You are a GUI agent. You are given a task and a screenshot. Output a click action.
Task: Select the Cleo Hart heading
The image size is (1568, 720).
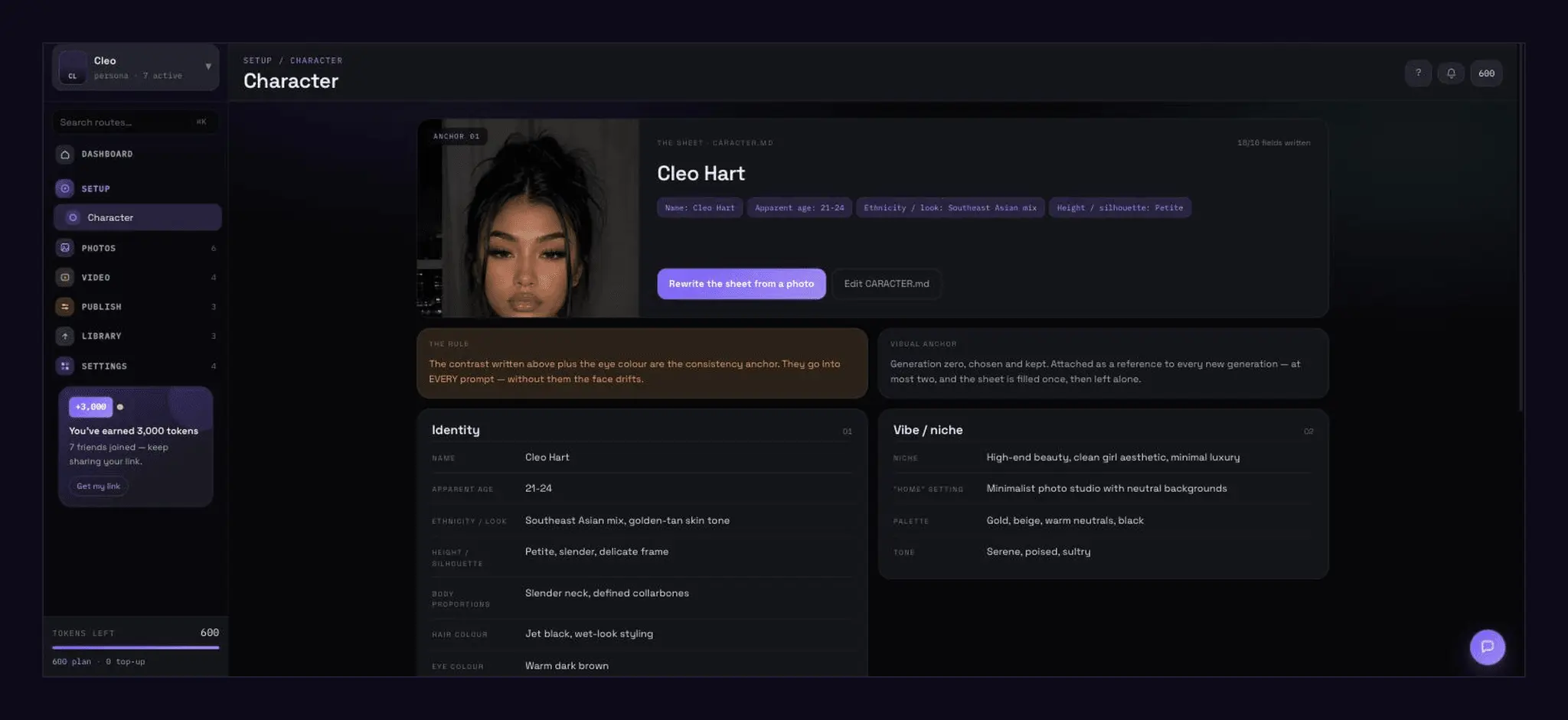(701, 174)
